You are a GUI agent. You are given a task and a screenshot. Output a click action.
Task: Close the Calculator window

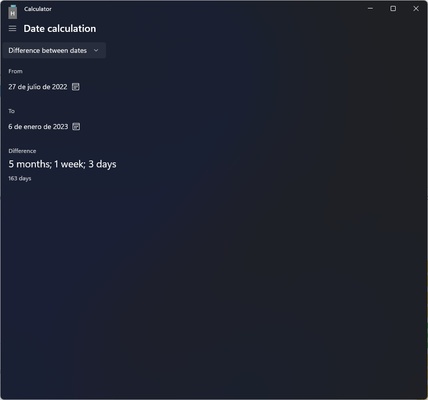tap(416, 9)
